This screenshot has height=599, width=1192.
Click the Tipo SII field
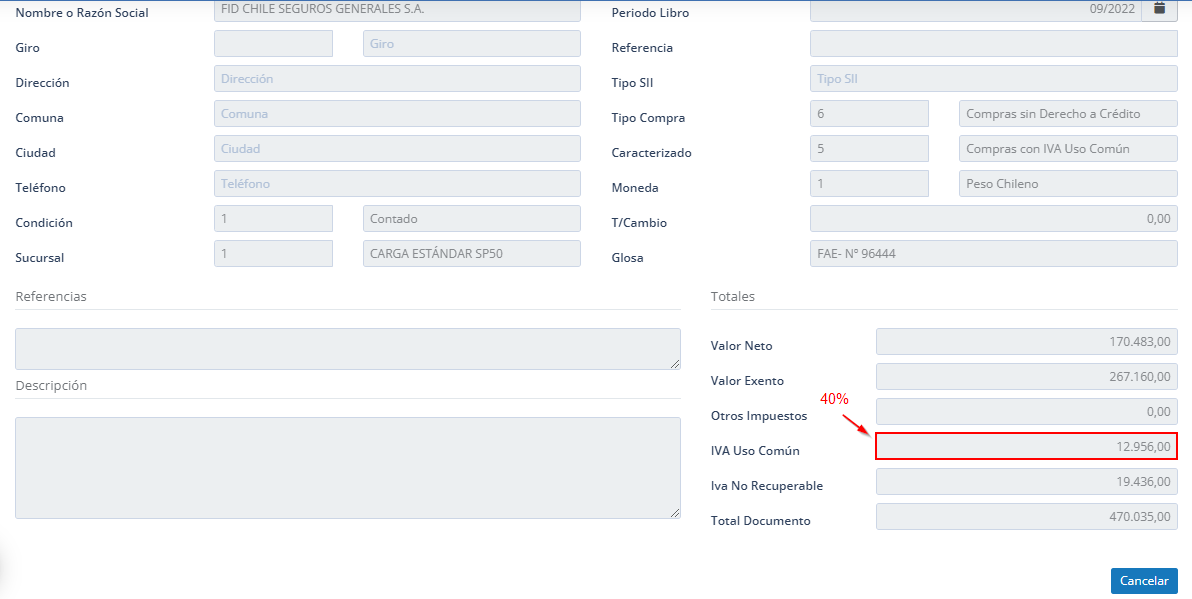tap(993, 79)
